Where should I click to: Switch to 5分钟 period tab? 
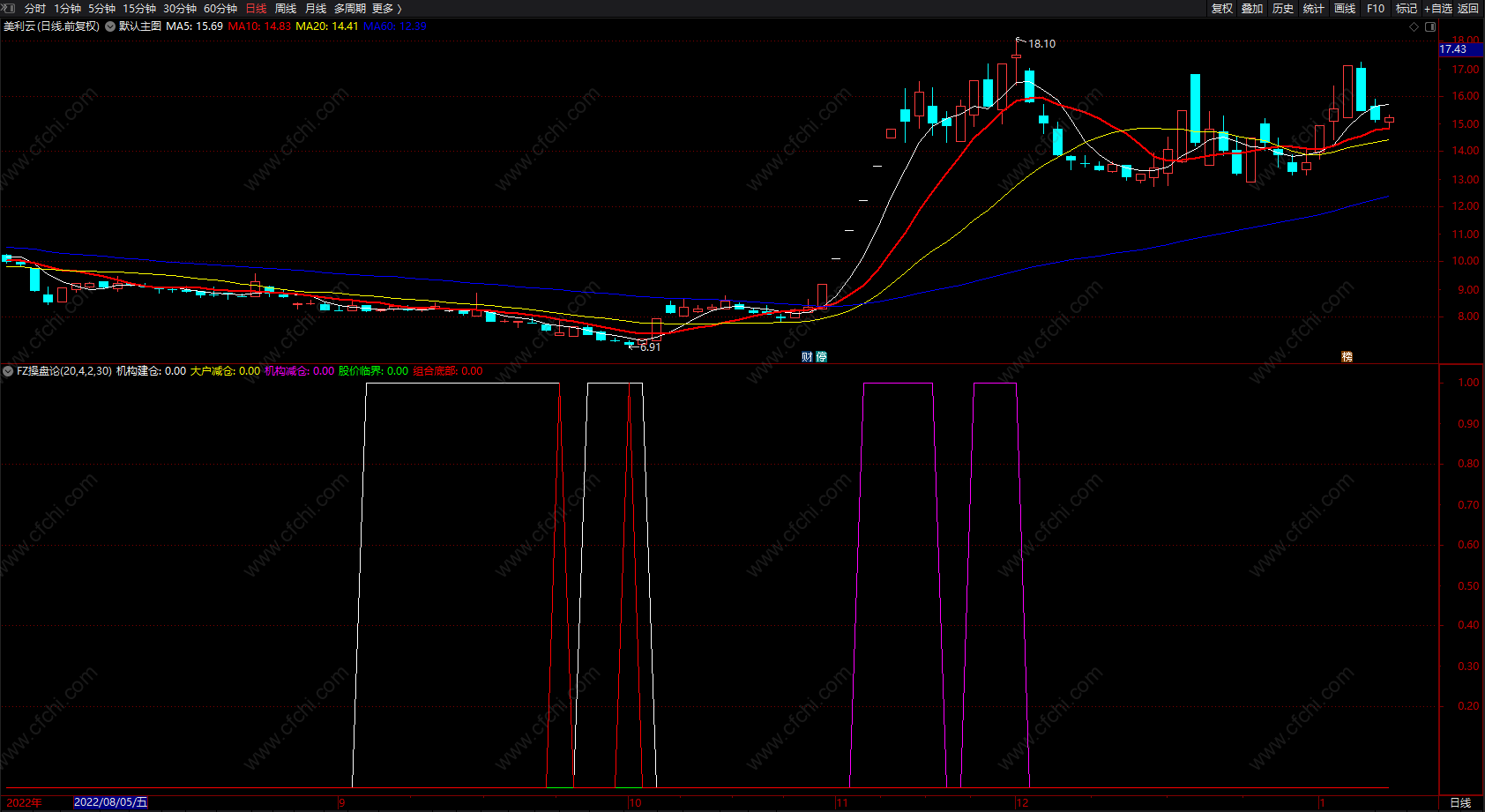(101, 9)
